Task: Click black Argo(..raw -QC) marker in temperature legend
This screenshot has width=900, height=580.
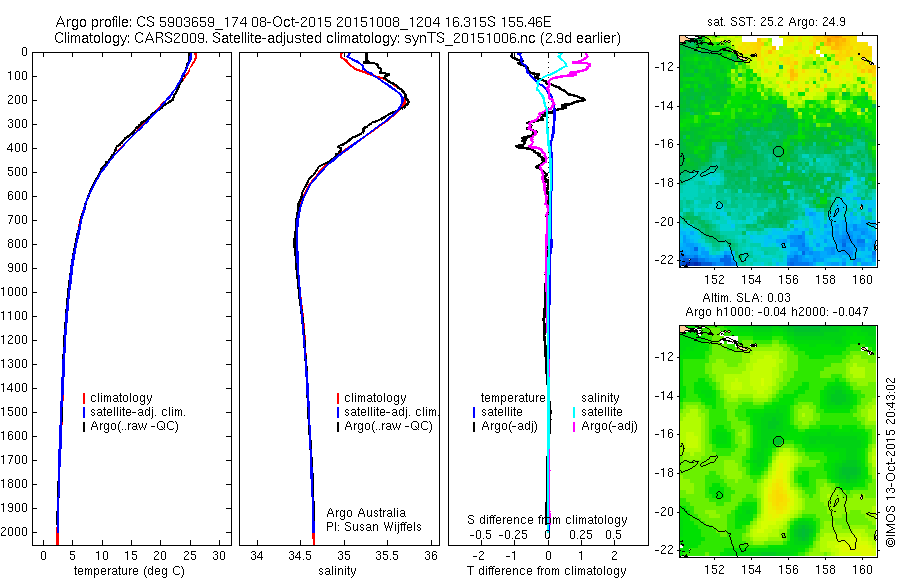Action: pyautogui.click(x=84, y=427)
